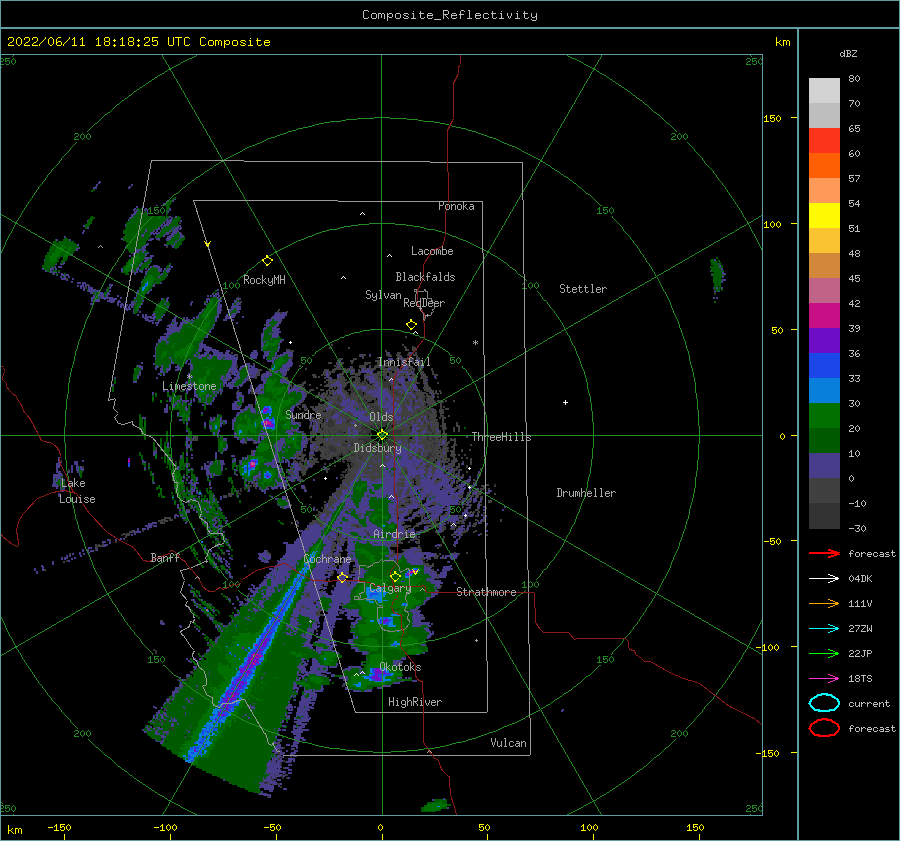Click the -50 tick on right axis

(x=772, y=541)
